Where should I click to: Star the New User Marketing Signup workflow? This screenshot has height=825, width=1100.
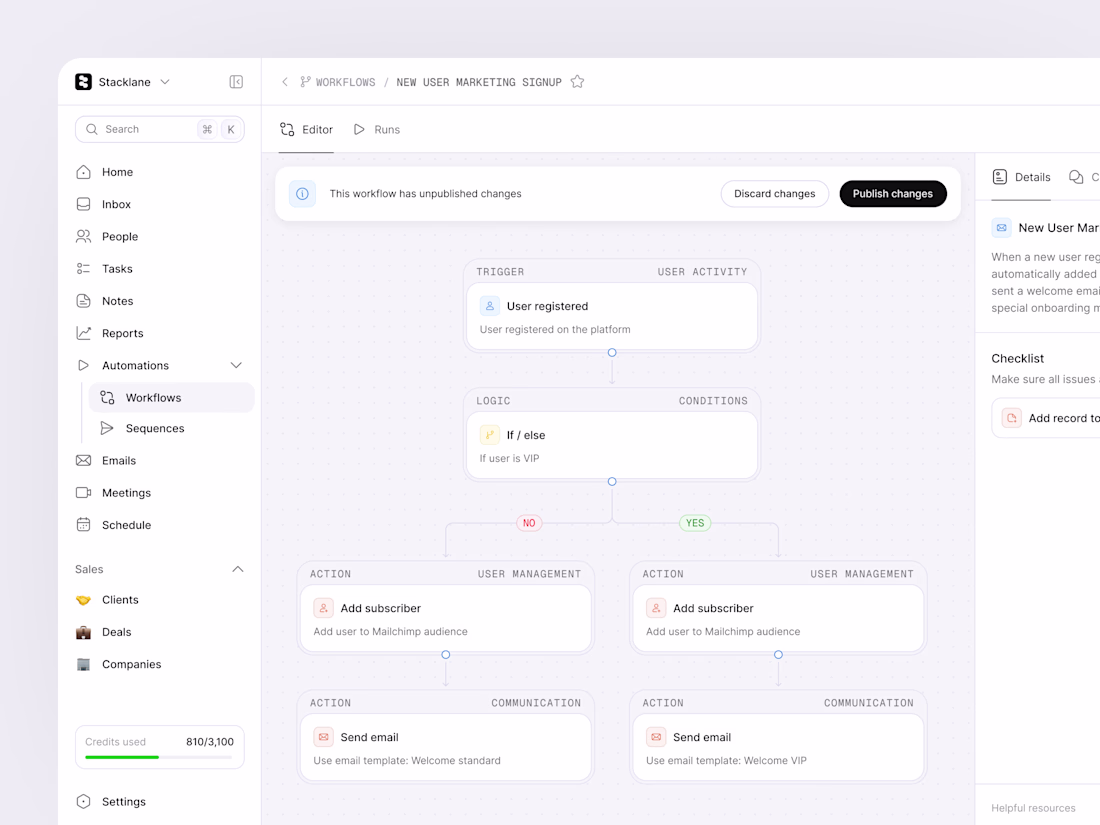[577, 82]
